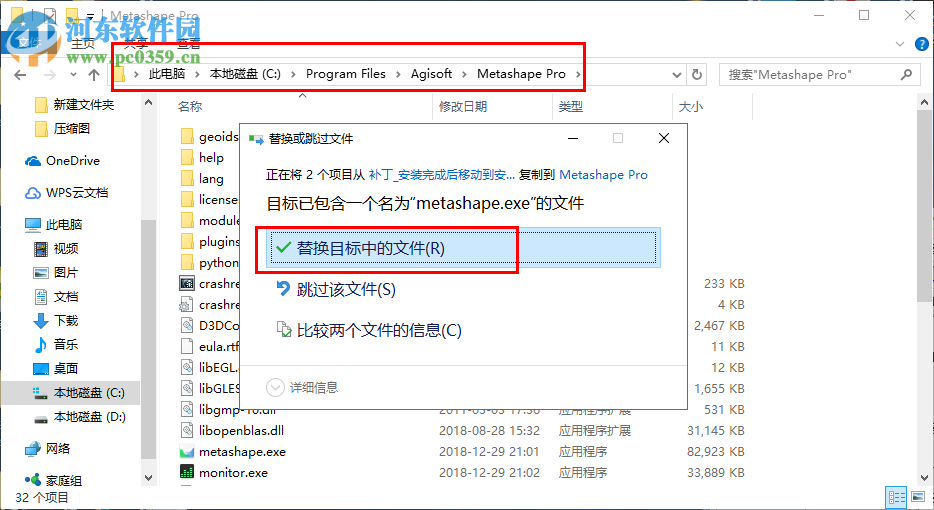The height and width of the screenshot is (510, 934).
Task: Select Skip this file option
Action: coord(337,290)
